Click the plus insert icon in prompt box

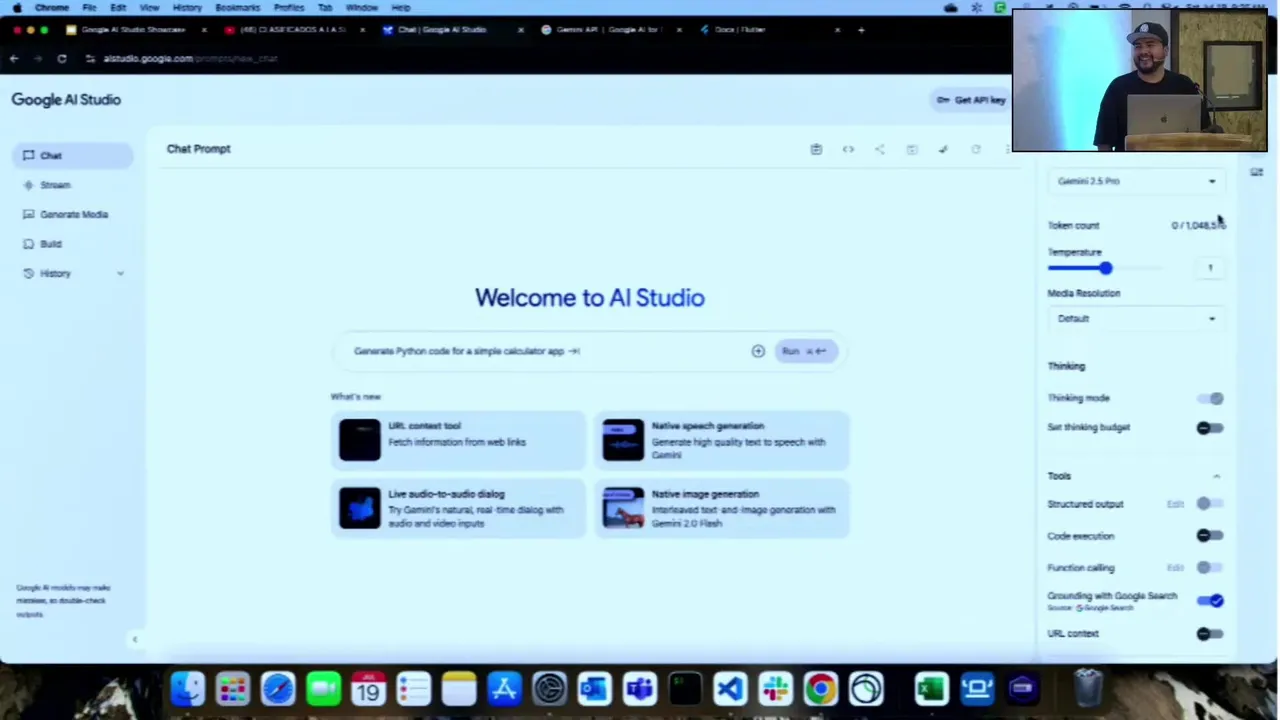click(758, 351)
